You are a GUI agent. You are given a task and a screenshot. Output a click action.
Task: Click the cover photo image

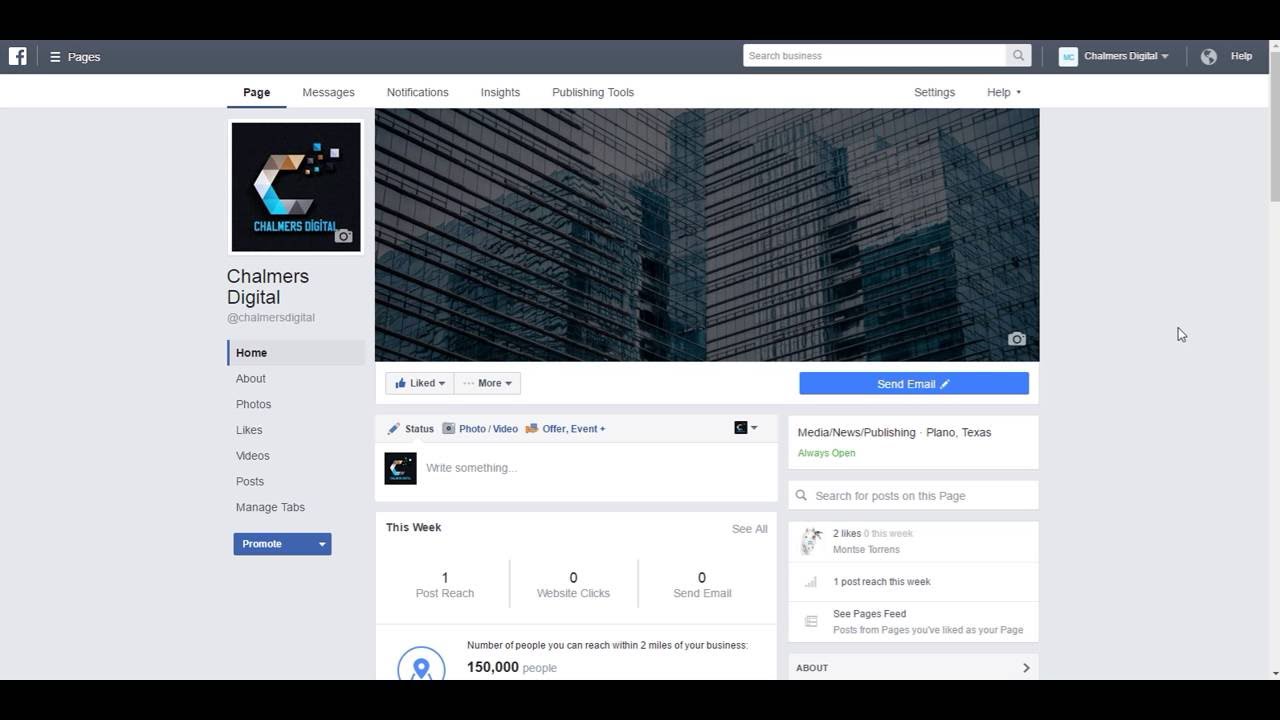pos(707,235)
